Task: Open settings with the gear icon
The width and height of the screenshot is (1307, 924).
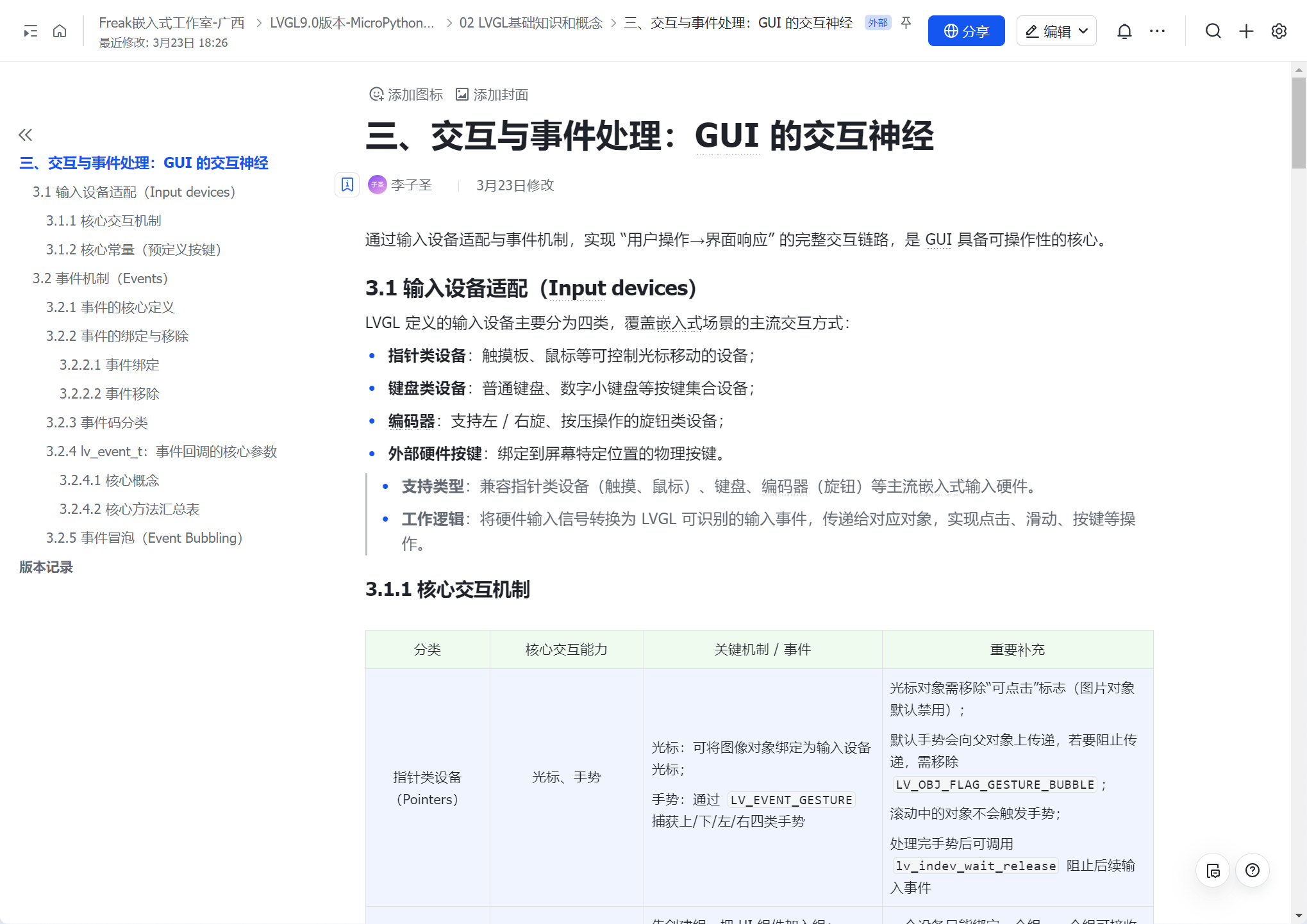Action: point(1279,31)
